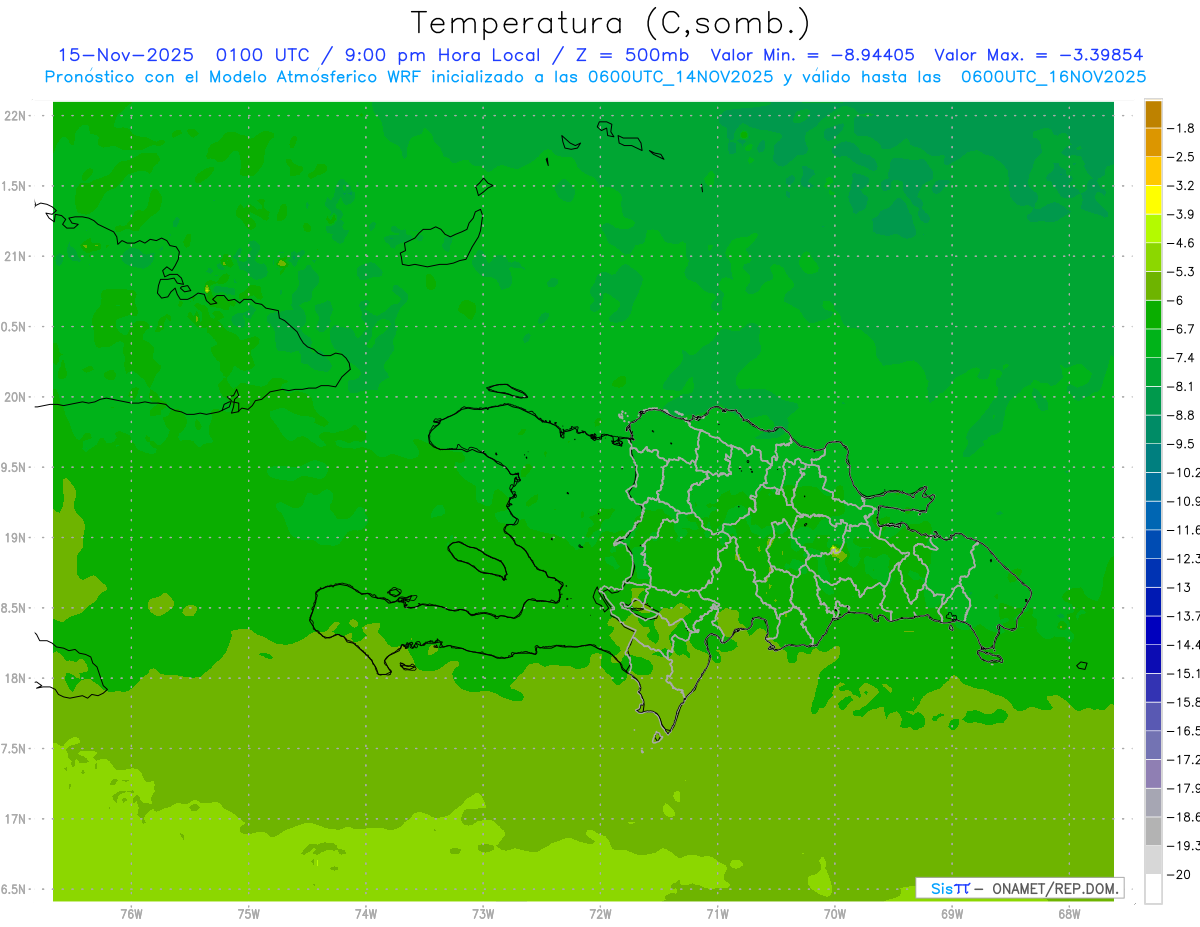Click the "74W" longitude label
Screen dimensions: 1200x927
point(366,914)
